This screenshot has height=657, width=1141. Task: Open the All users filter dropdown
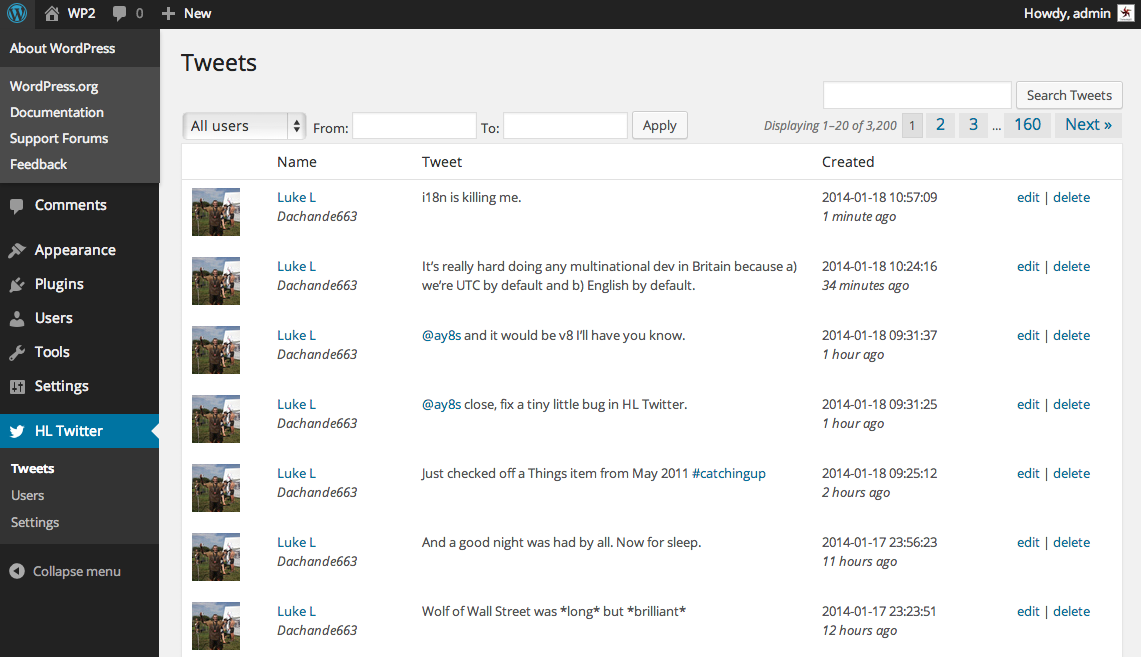244,126
